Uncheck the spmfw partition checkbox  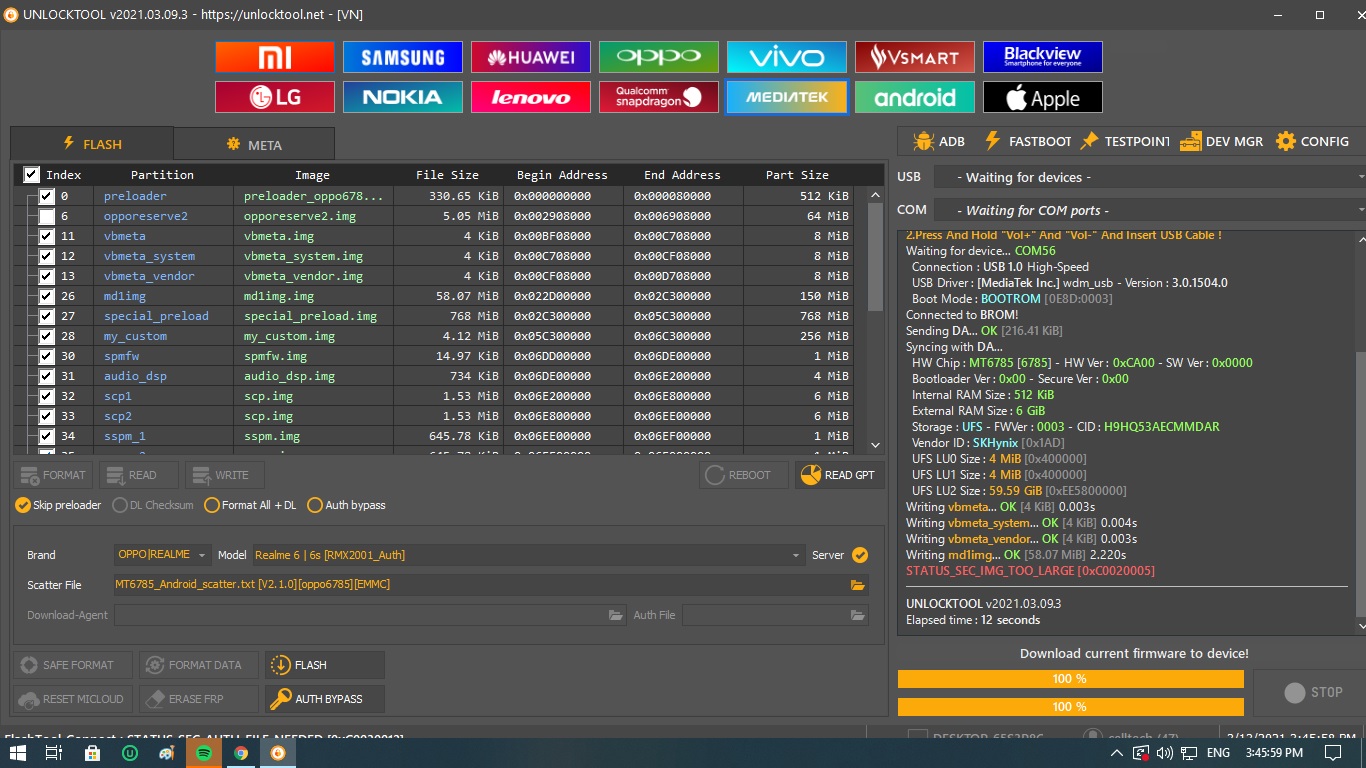pos(47,356)
